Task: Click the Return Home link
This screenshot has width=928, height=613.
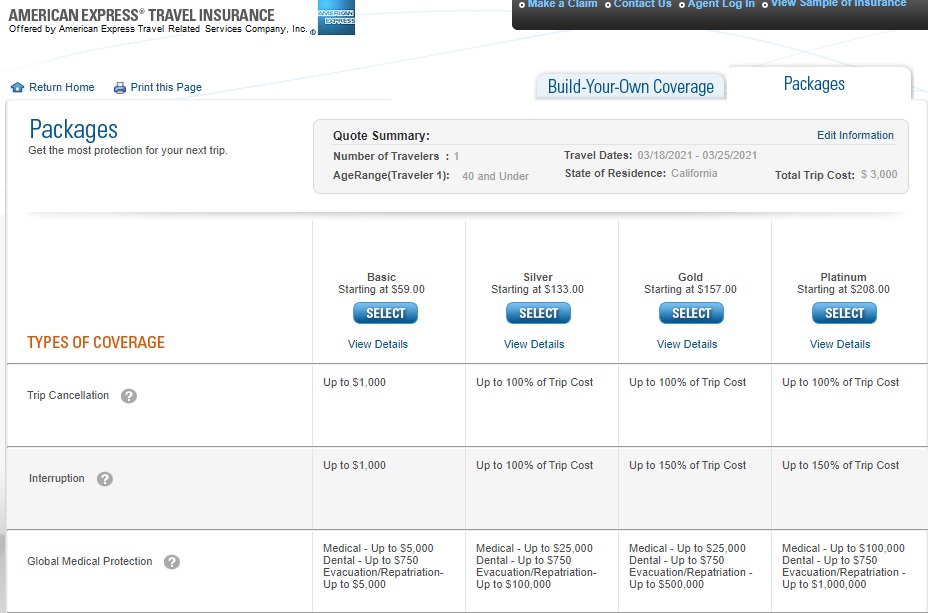Action: click(62, 88)
